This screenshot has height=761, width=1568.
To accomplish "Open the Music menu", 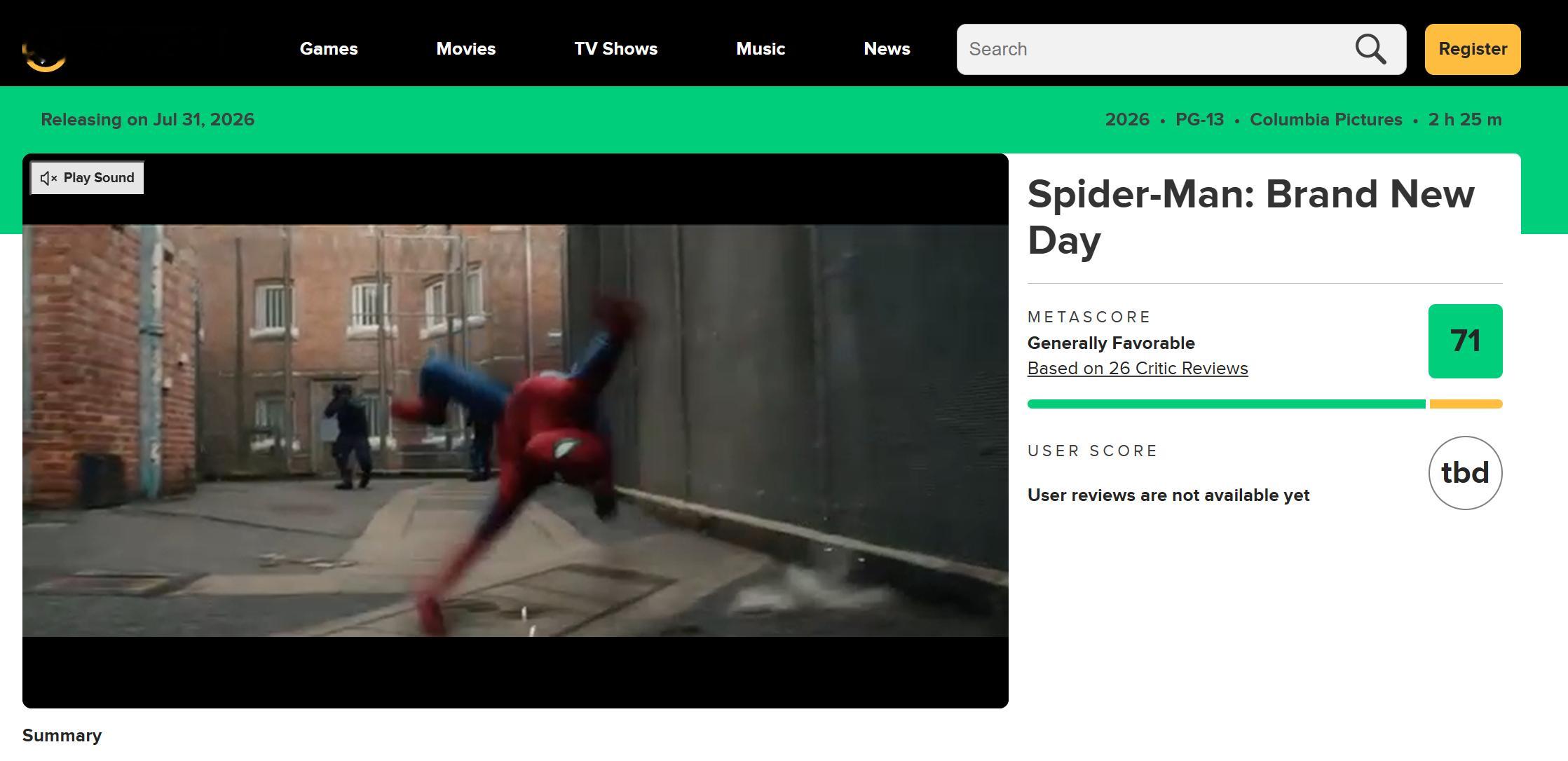I will click(x=761, y=49).
